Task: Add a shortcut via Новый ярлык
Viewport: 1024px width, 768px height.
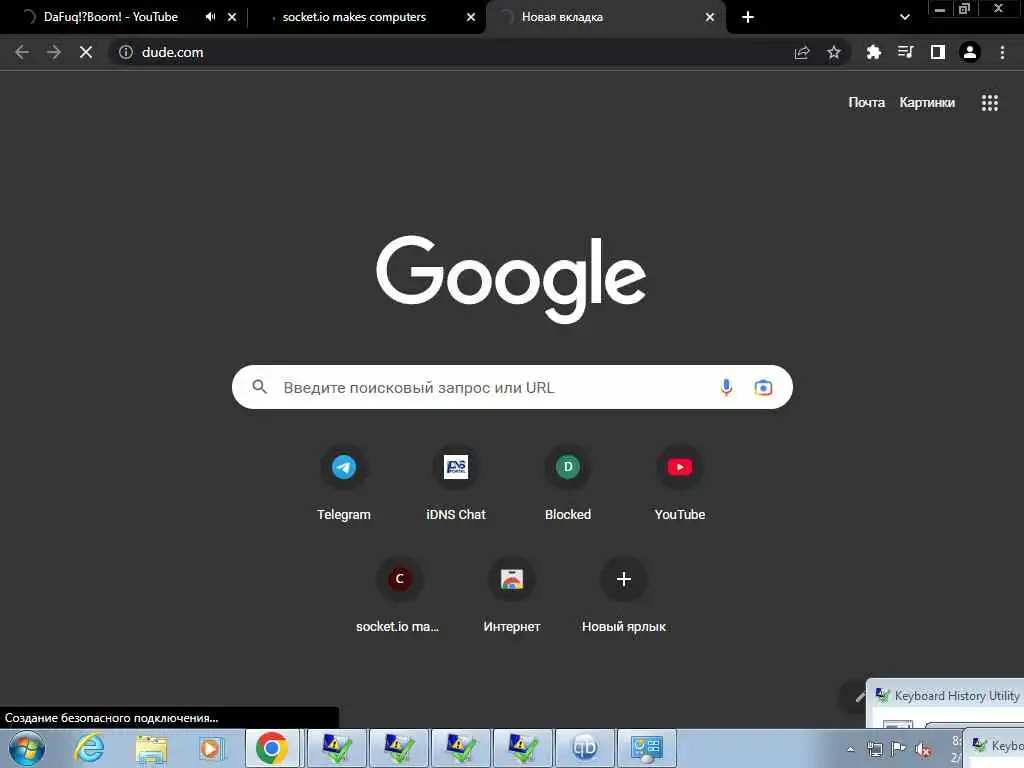Action: (x=624, y=596)
